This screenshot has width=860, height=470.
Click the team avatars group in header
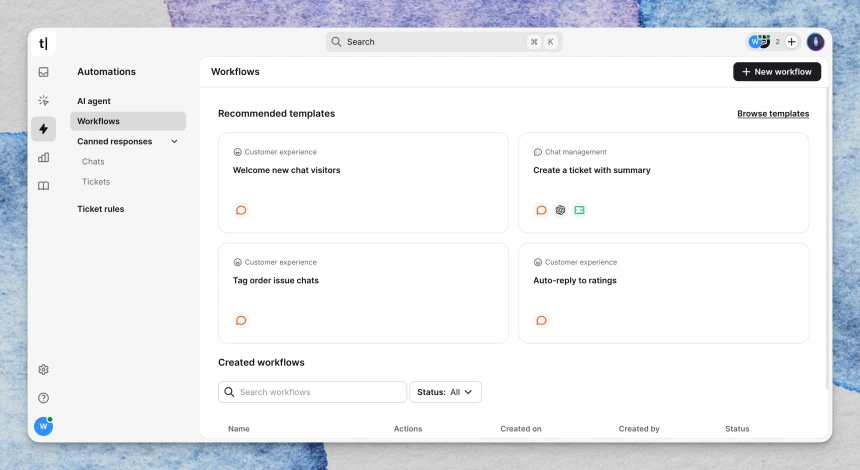760,42
